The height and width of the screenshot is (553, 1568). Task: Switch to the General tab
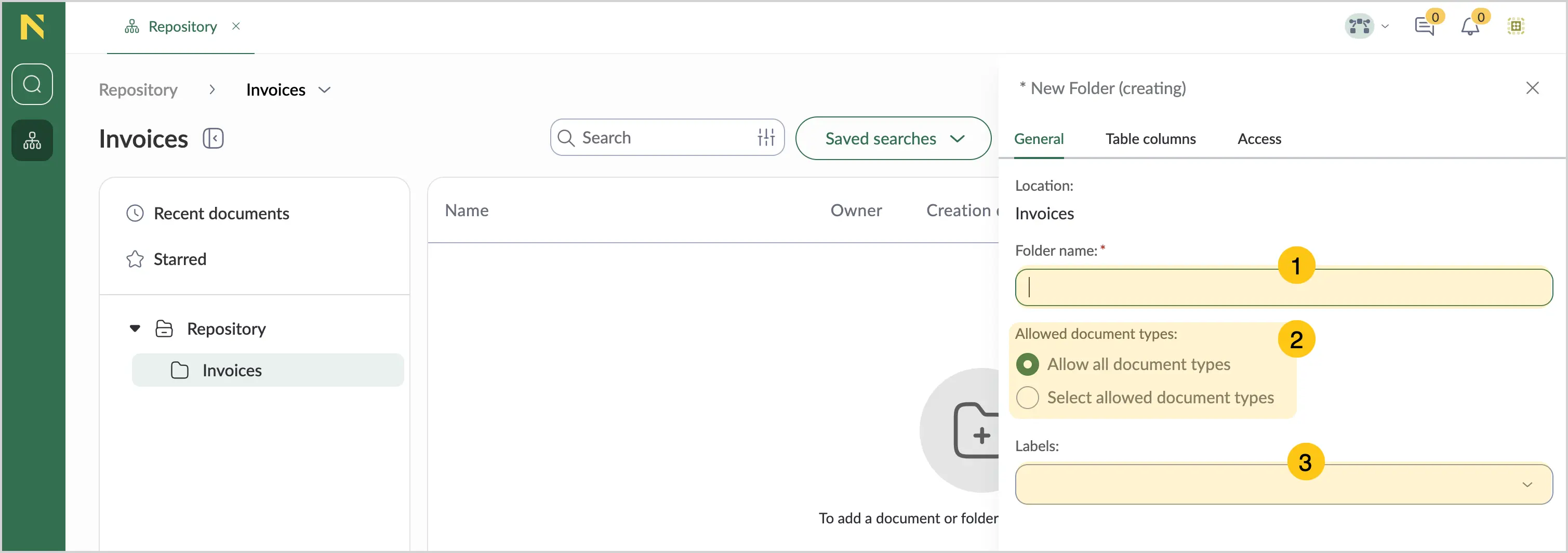(1039, 139)
